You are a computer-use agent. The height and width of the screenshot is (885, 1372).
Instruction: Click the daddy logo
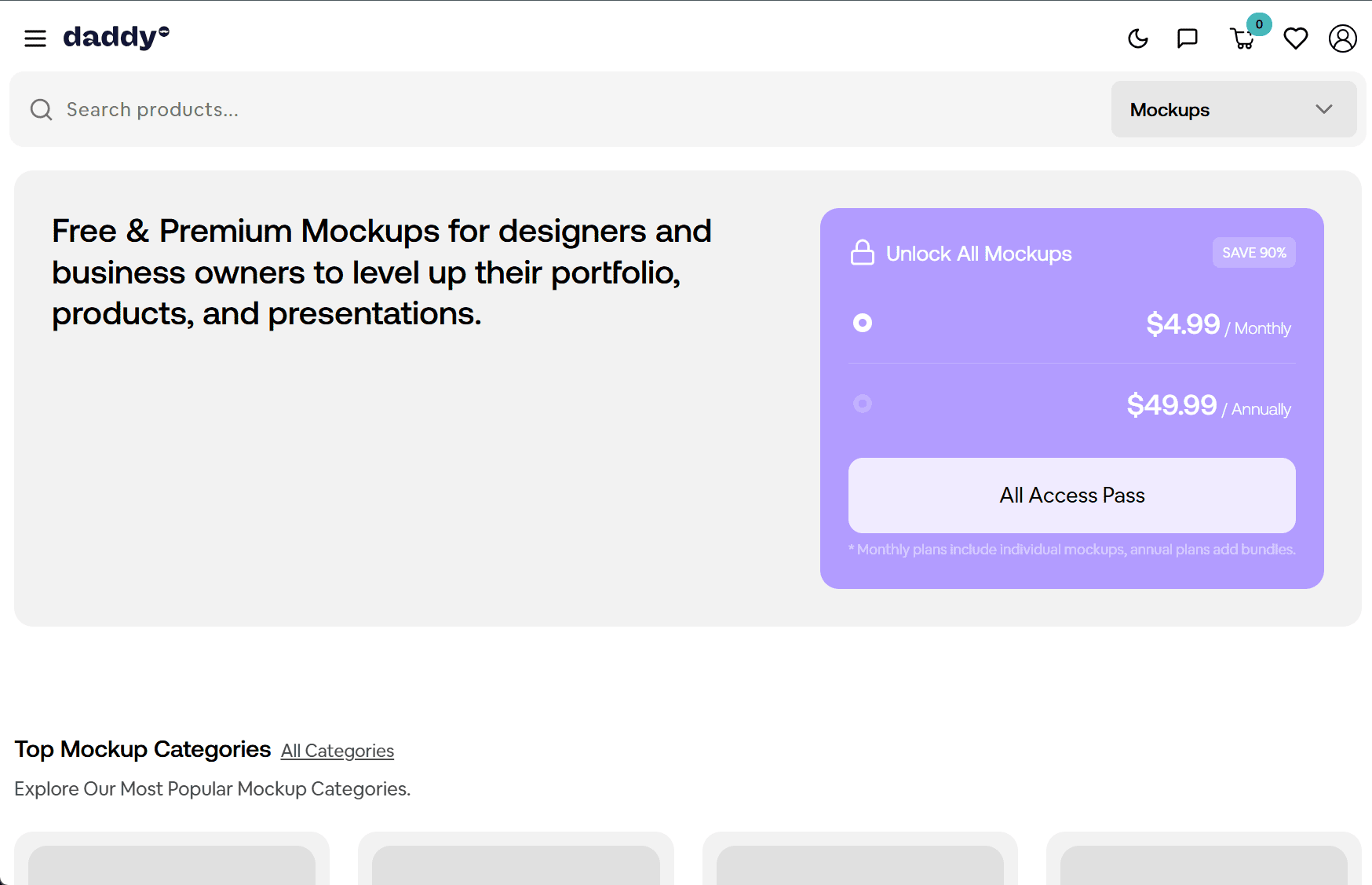click(116, 37)
